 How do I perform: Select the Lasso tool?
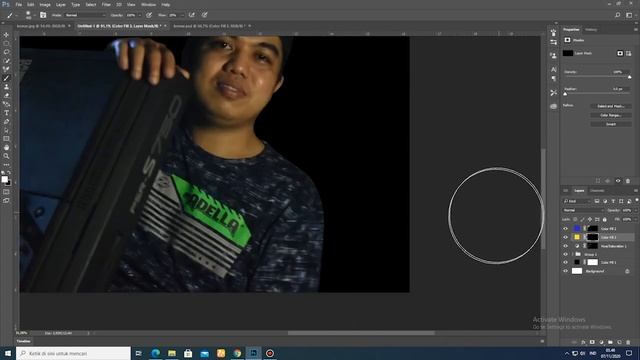click(x=6, y=52)
